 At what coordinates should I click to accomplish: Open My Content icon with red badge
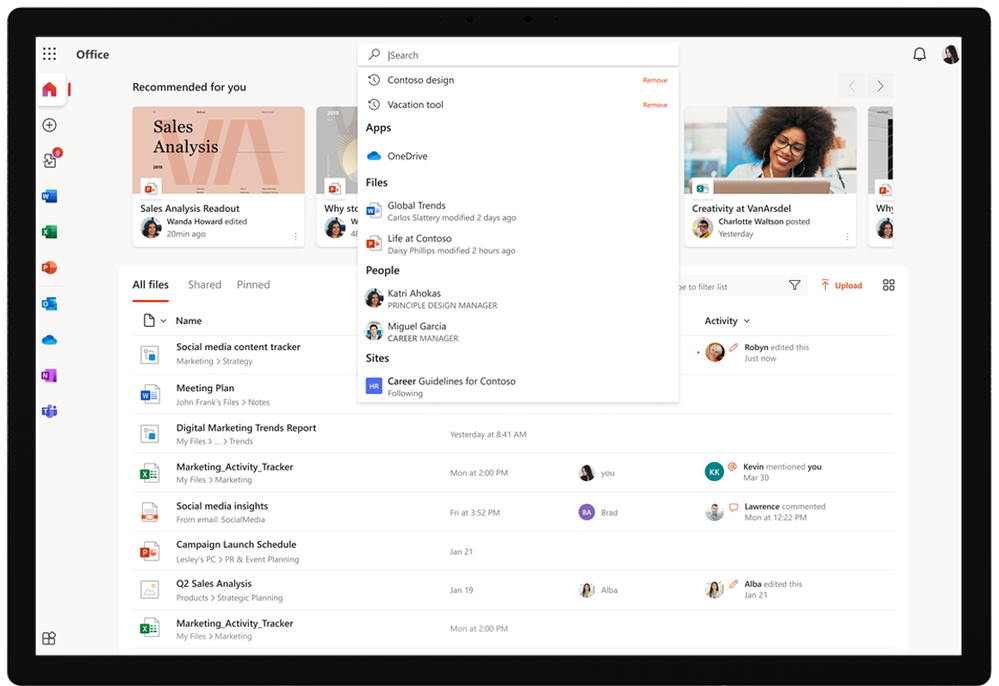pos(51,159)
